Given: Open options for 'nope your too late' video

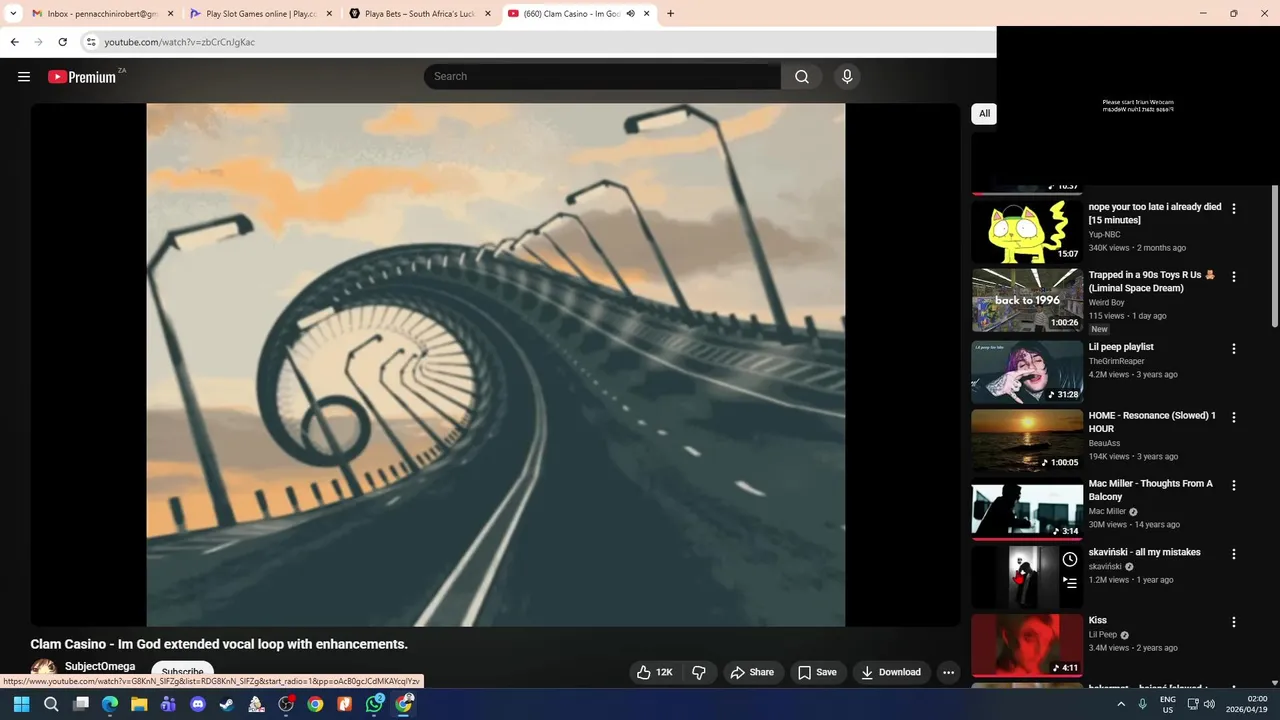Looking at the screenshot, I should (1233, 209).
